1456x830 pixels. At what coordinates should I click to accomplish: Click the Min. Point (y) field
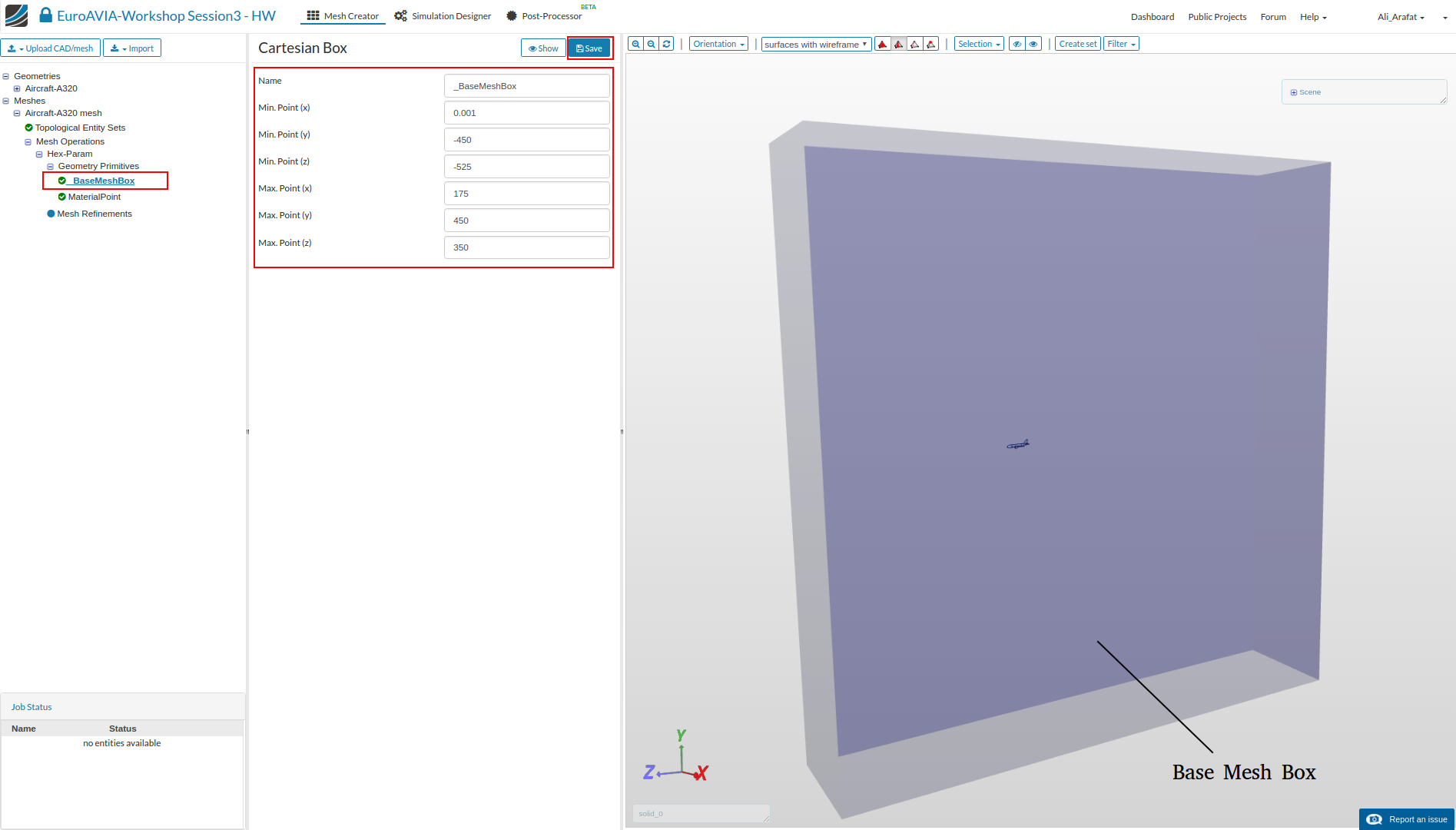click(527, 140)
